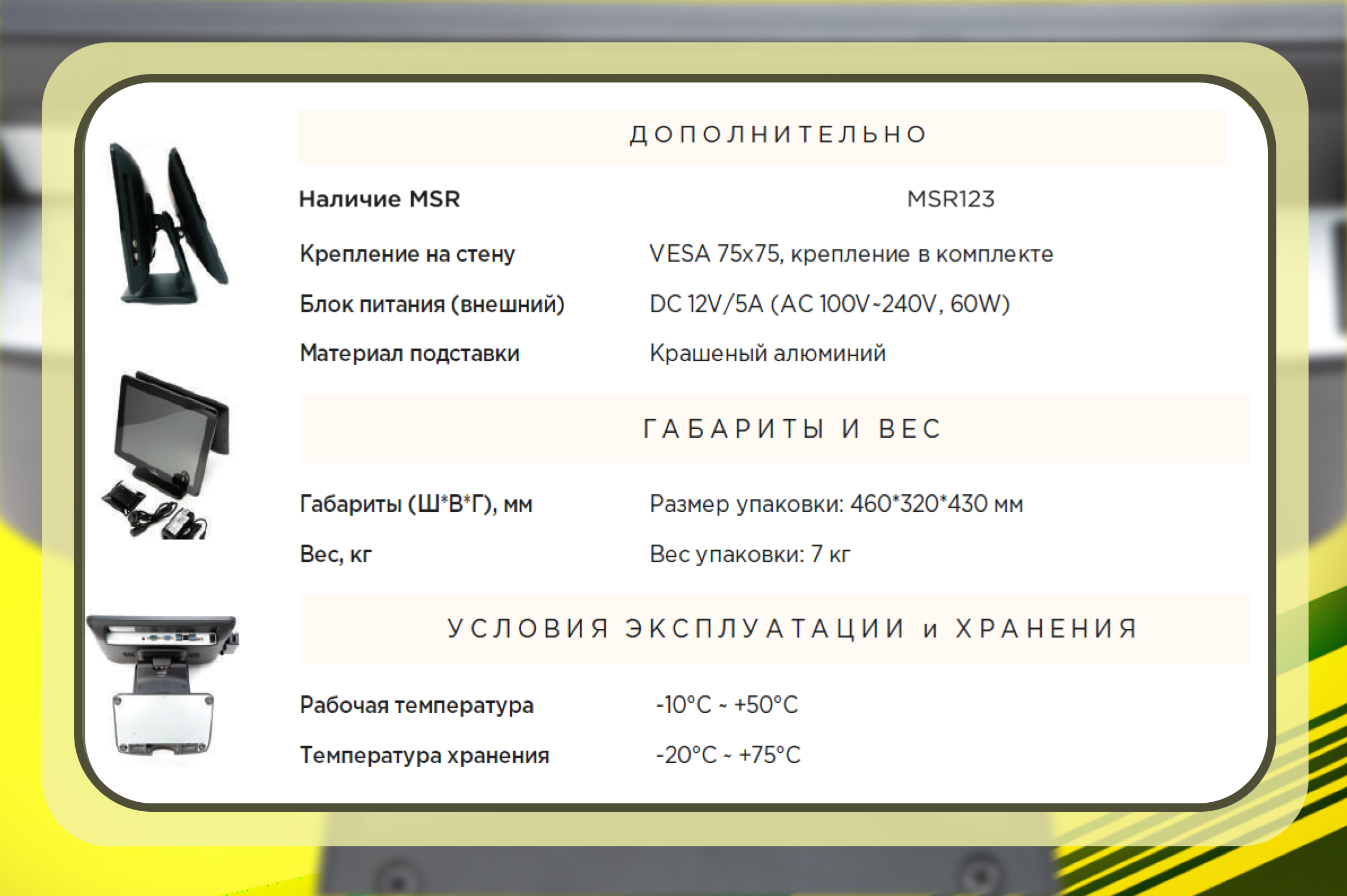1347x896 pixels.
Task: Click the Рабочая температура label
Action: tap(416, 706)
